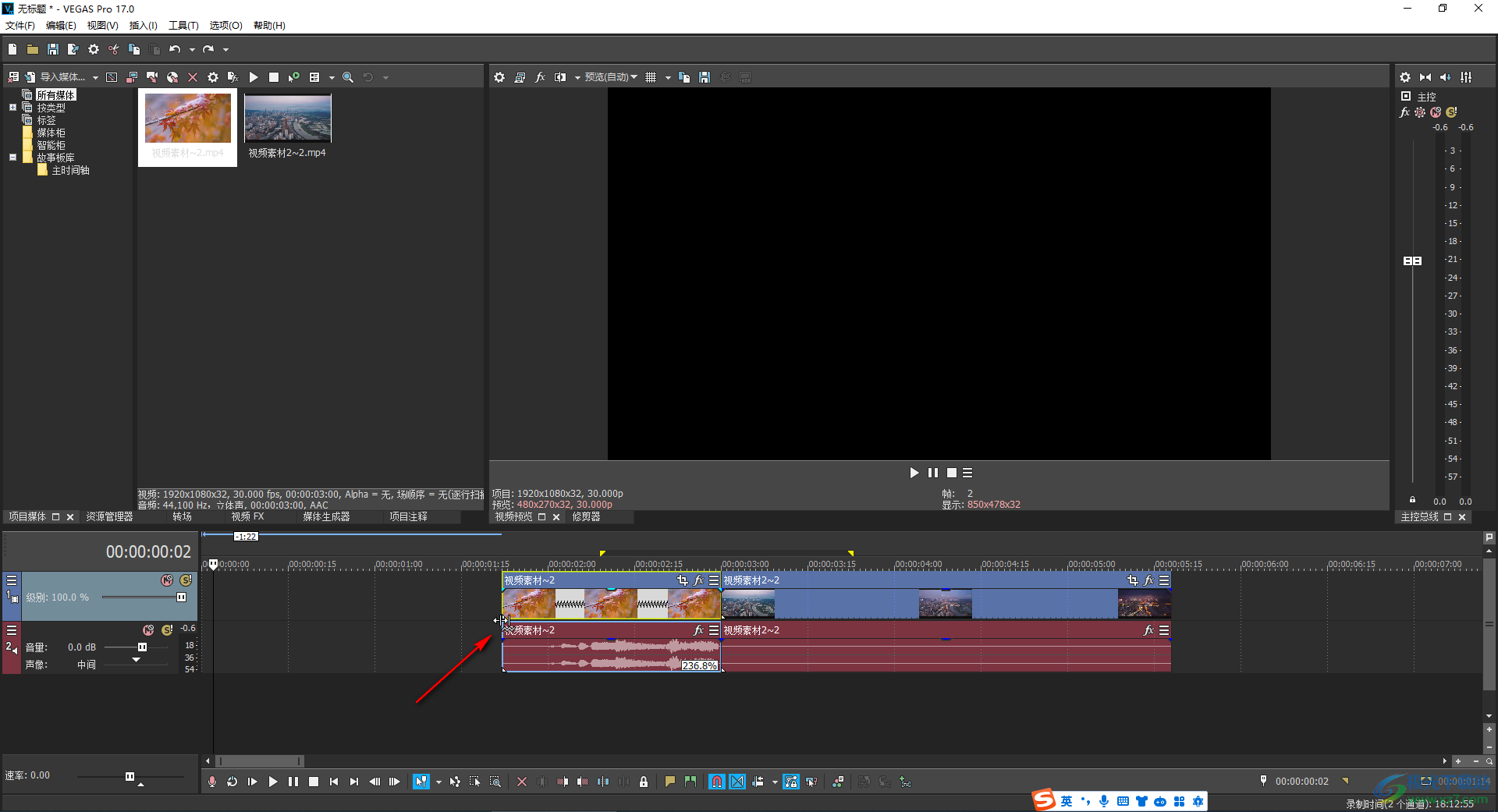Start media preview in project media toolbar
This screenshot has width=1498, height=812.
pos(254,77)
